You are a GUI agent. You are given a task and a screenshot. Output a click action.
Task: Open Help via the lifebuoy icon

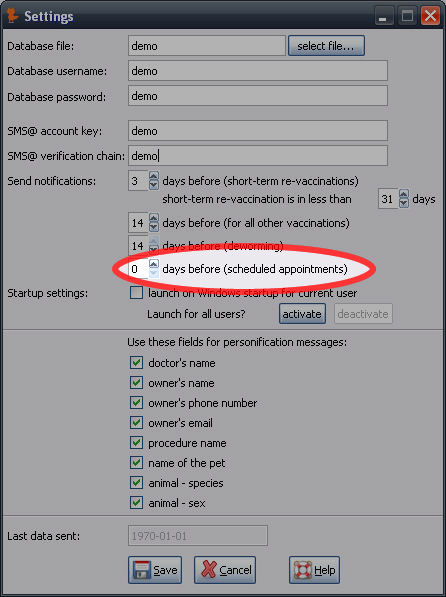tap(314, 570)
